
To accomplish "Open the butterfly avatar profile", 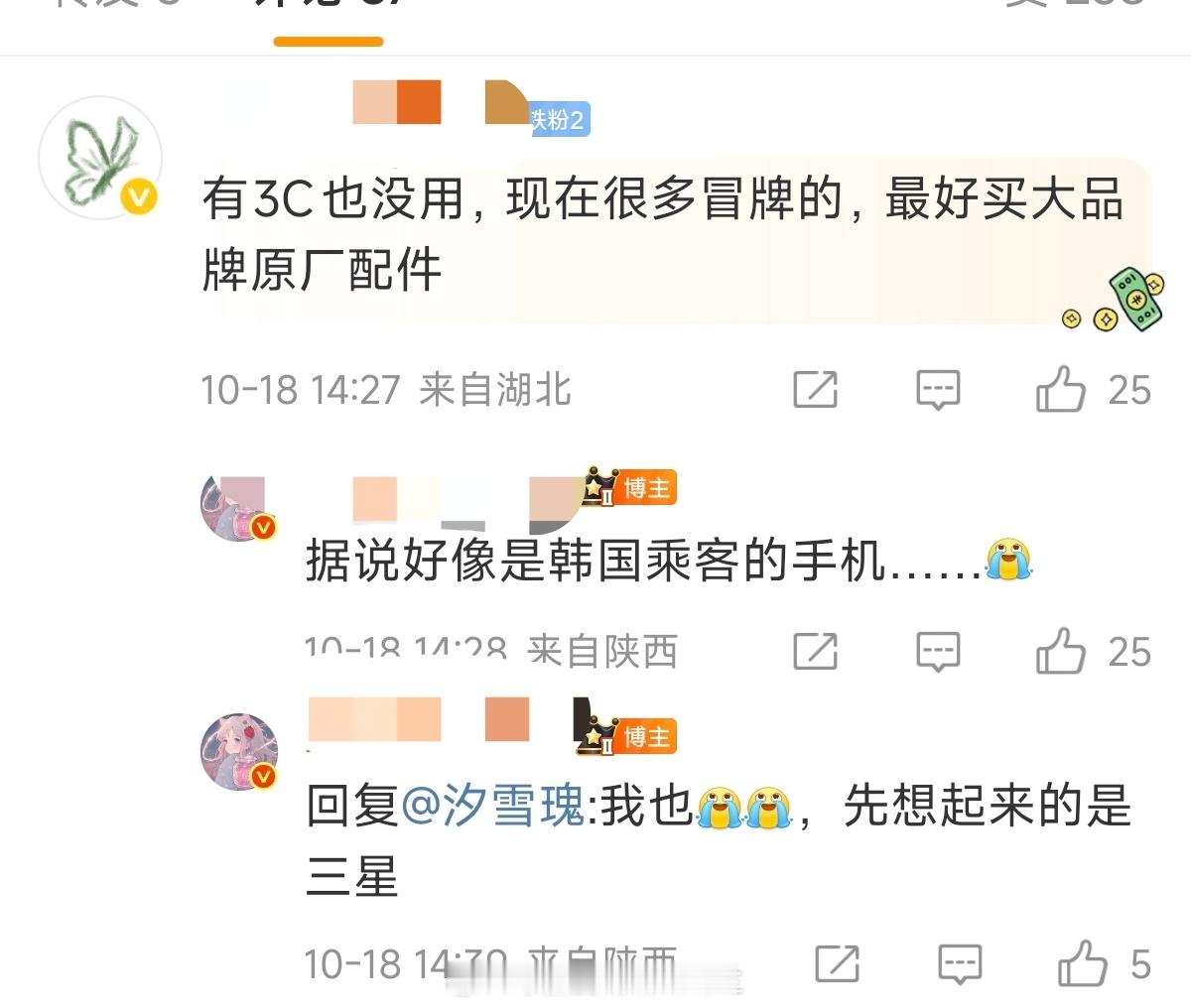I will 100,159.
